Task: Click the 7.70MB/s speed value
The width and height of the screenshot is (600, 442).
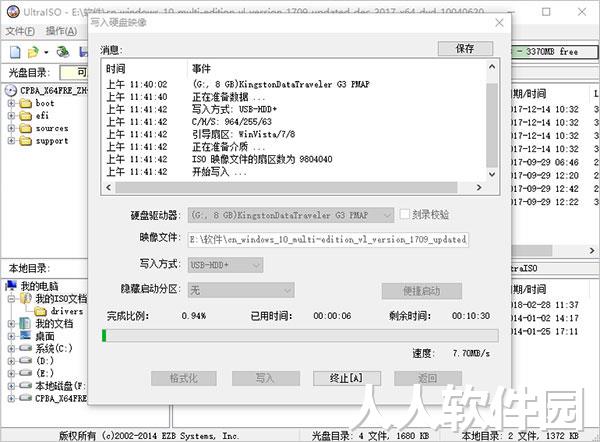Action: pos(471,353)
